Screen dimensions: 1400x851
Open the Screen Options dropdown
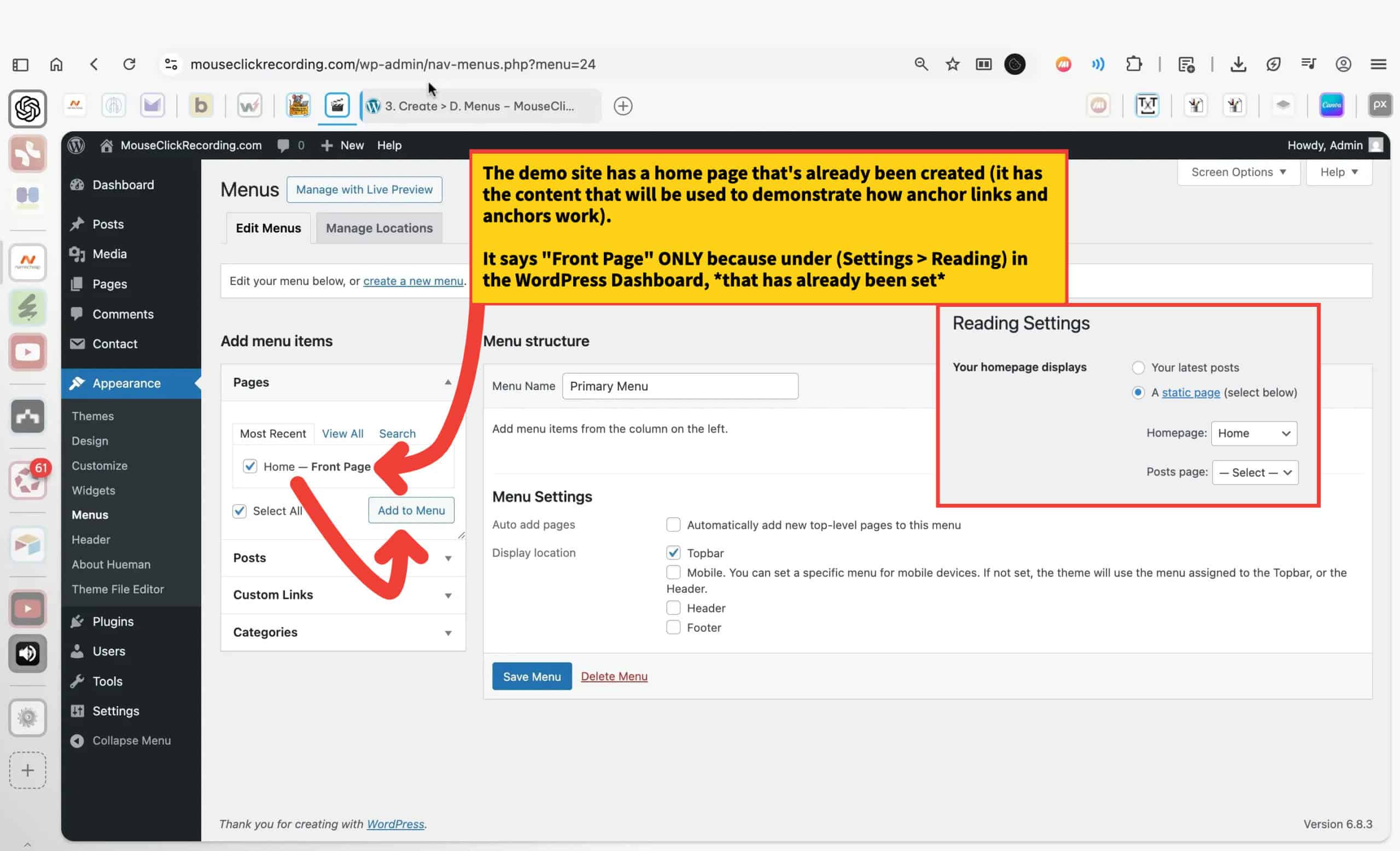click(1238, 172)
